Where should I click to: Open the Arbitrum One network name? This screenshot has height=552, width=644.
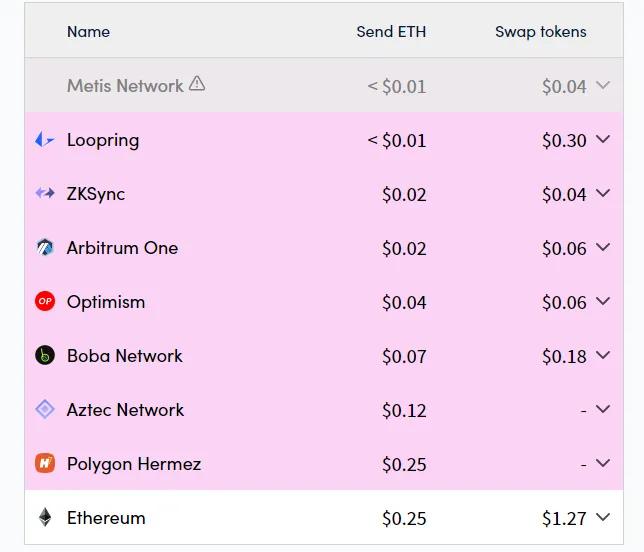[122, 248]
